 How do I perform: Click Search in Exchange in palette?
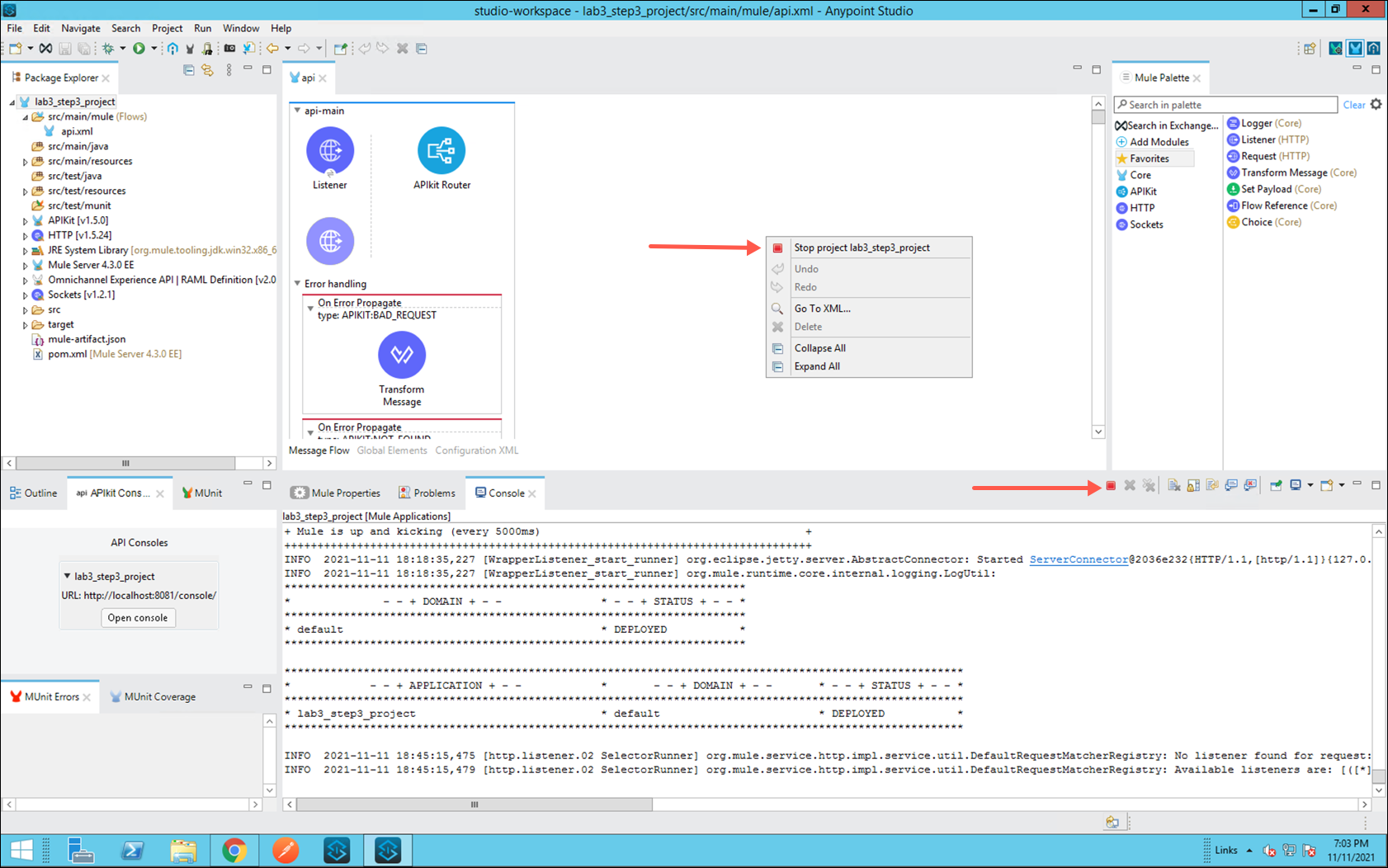pos(1167,125)
